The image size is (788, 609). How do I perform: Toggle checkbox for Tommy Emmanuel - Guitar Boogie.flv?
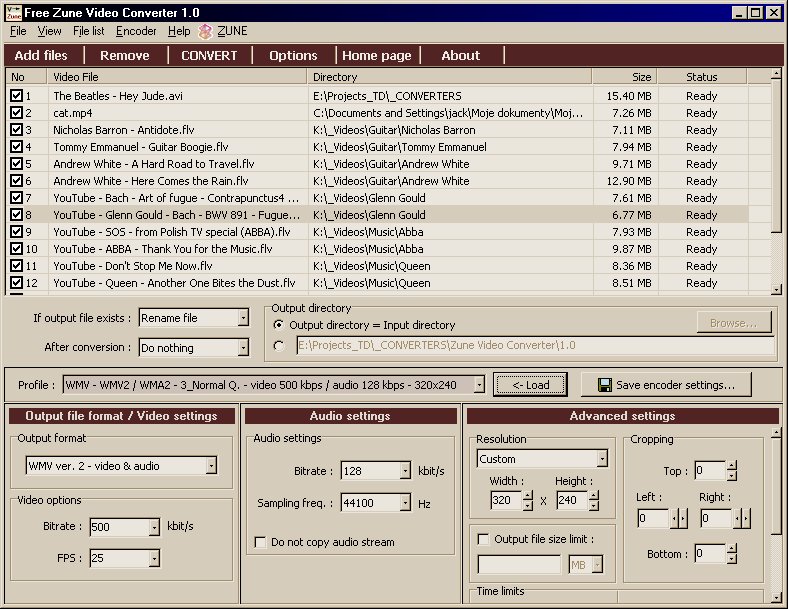click(x=16, y=147)
